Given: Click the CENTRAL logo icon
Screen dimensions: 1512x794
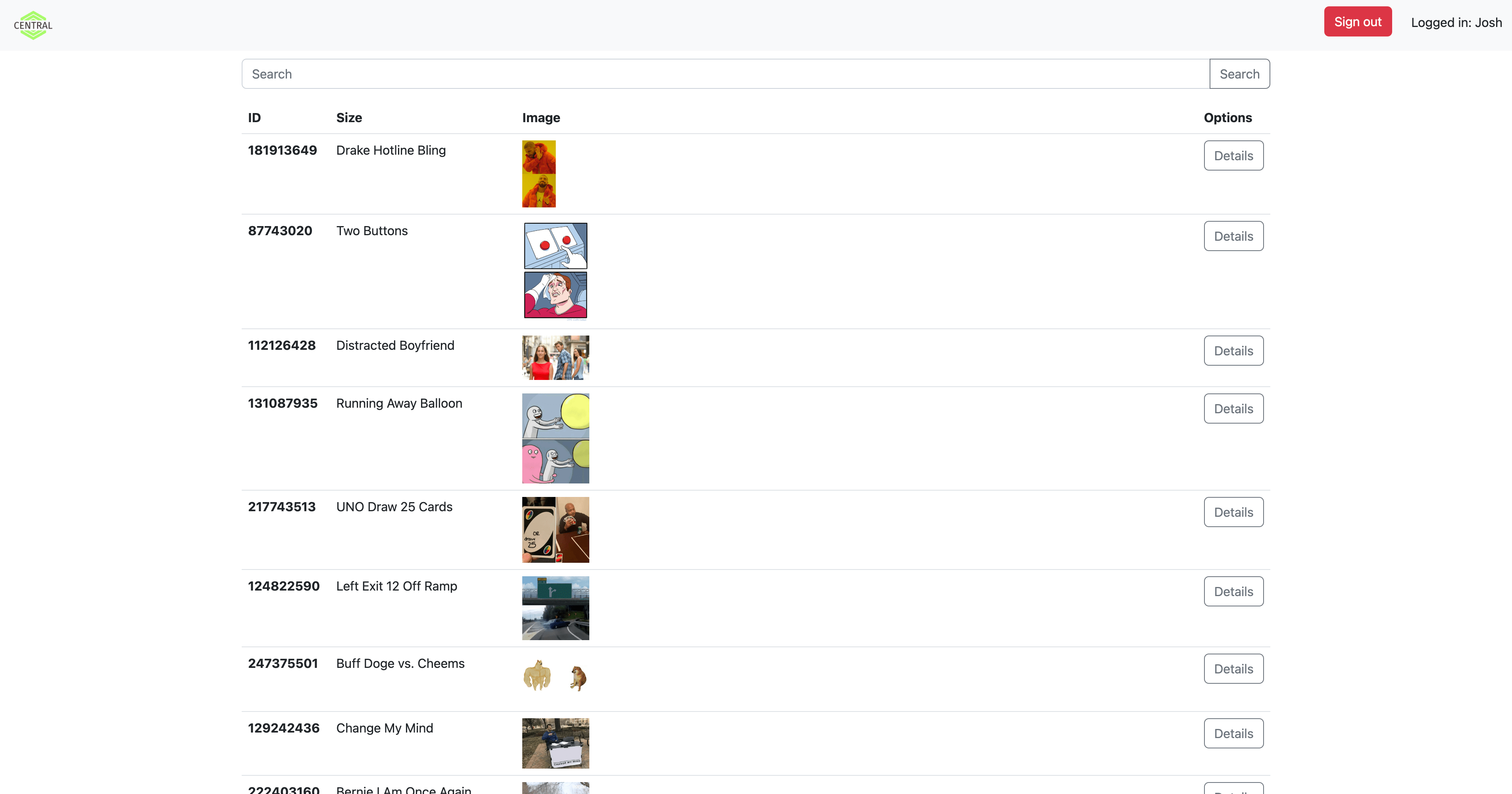Looking at the screenshot, I should (x=33, y=25).
